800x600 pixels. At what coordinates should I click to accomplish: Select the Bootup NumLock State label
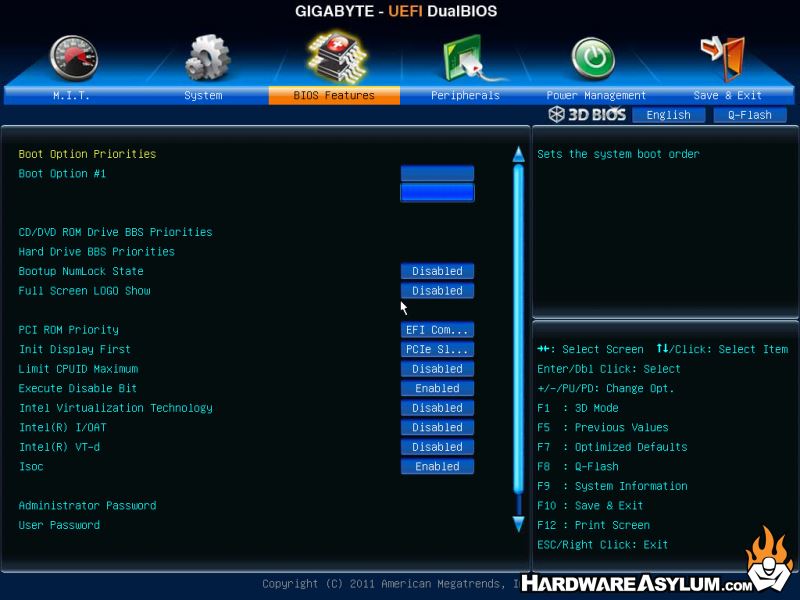point(81,271)
